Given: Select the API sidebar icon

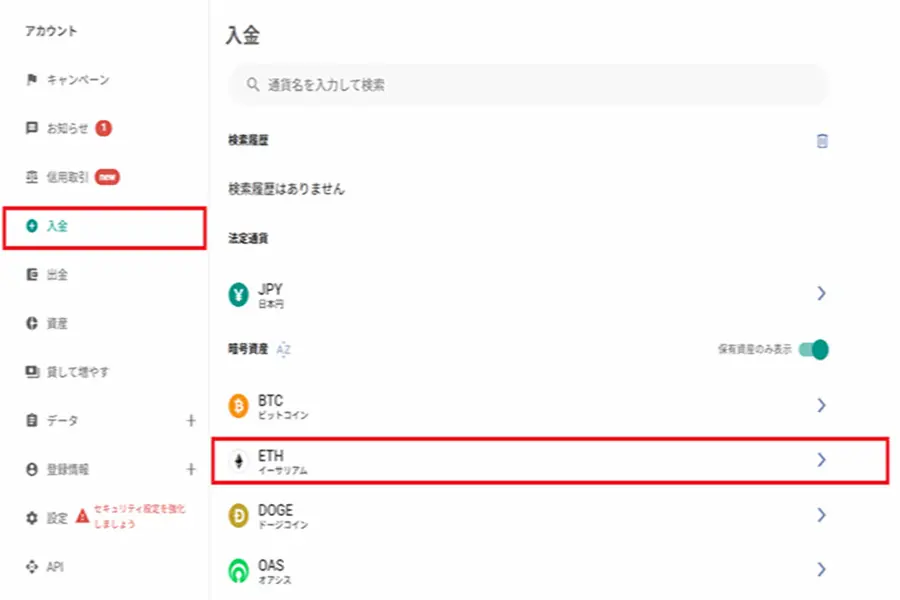Looking at the screenshot, I should [32, 565].
